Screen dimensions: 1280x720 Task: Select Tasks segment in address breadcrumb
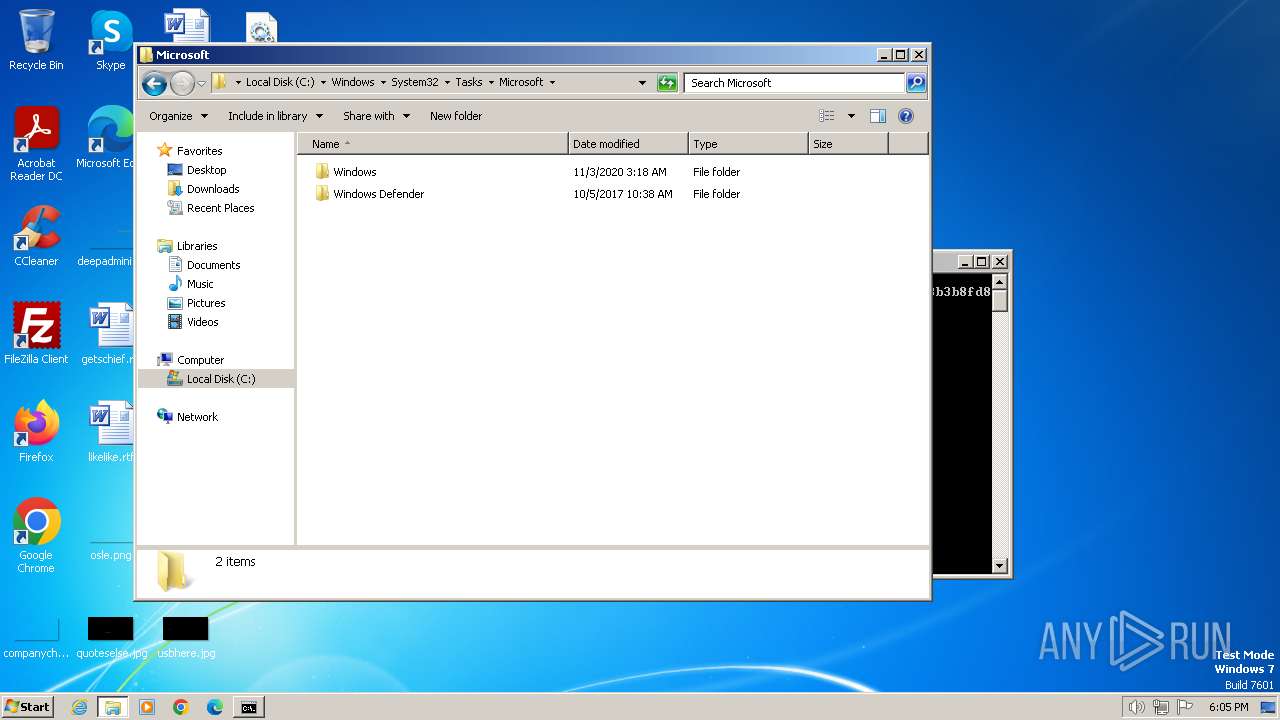(468, 83)
